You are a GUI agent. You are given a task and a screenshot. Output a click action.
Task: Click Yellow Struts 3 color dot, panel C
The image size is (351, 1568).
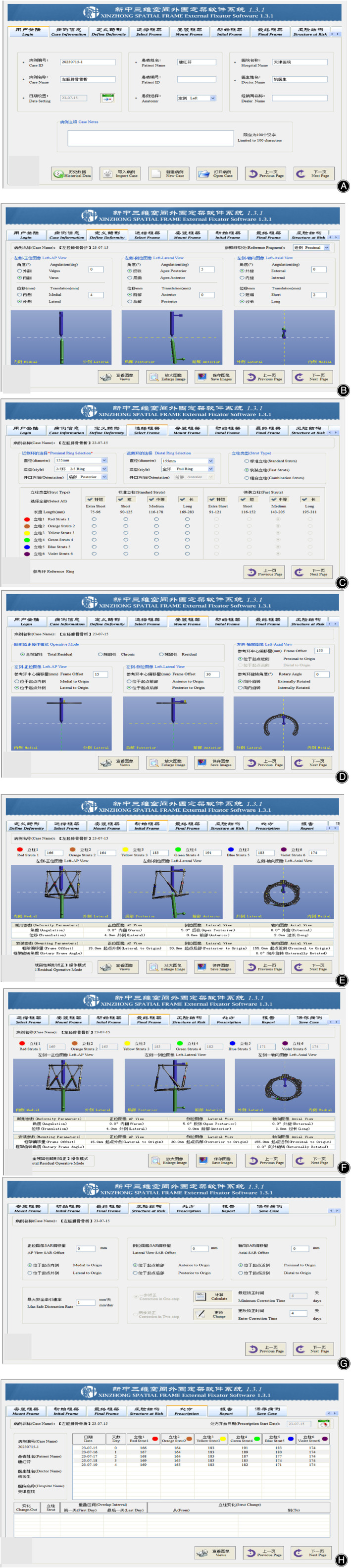point(26,533)
